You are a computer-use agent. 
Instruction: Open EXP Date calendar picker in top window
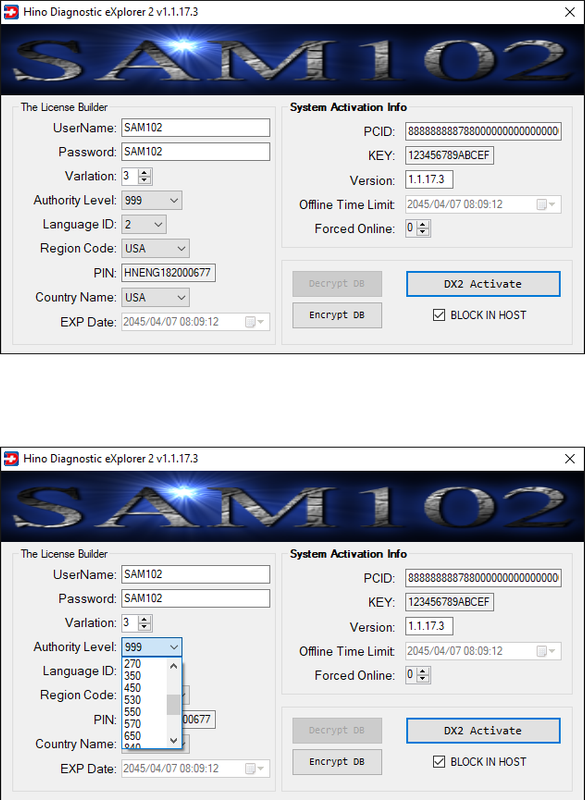255,322
